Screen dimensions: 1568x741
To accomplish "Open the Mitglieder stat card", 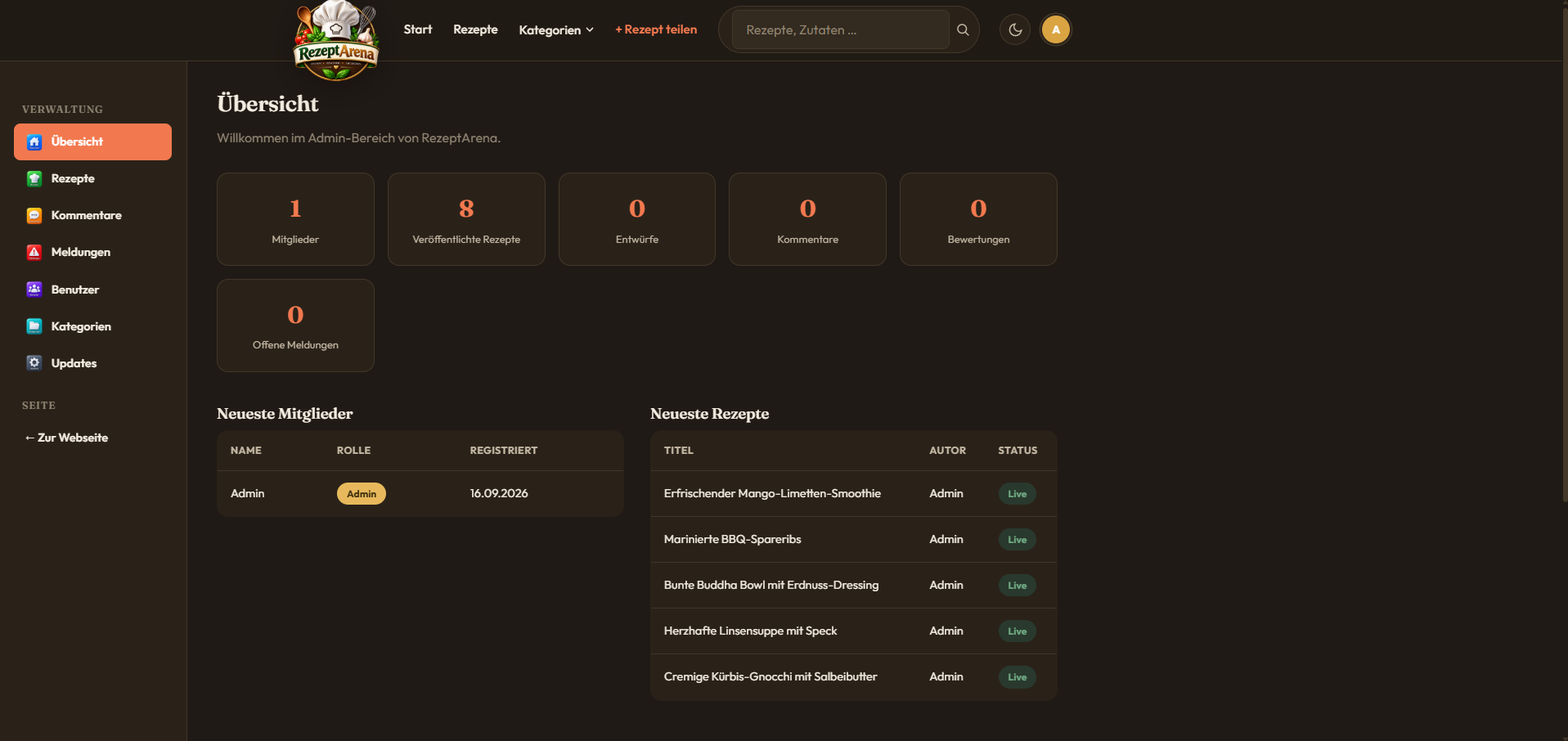I will click(295, 219).
